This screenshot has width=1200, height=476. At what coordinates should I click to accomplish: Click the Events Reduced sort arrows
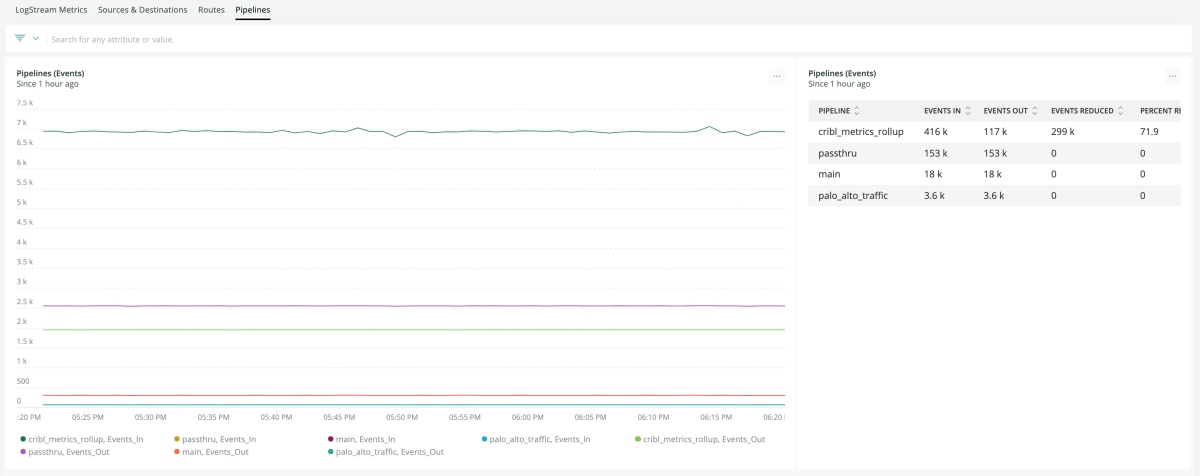1122,110
